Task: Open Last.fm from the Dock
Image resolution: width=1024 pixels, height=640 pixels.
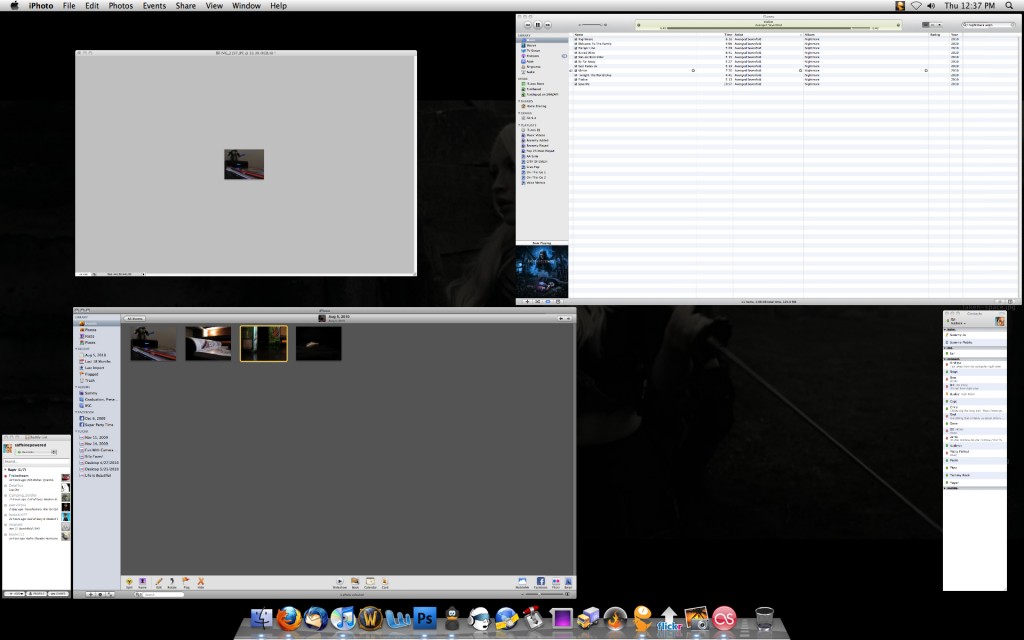Action: (724, 618)
